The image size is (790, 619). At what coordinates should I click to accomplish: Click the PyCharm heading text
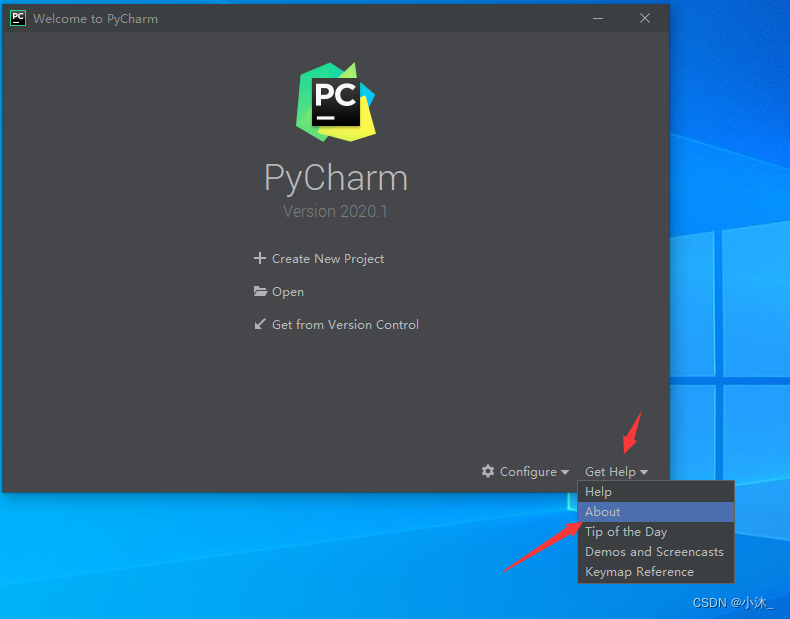point(336,178)
